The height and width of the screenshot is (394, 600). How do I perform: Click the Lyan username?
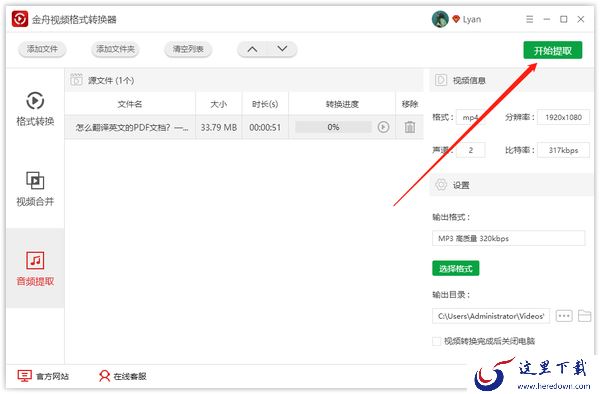(x=472, y=19)
